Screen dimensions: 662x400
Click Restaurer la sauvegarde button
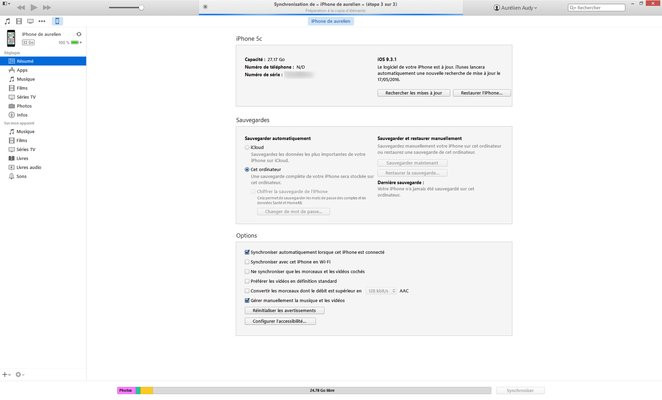click(x=412, y=173)
